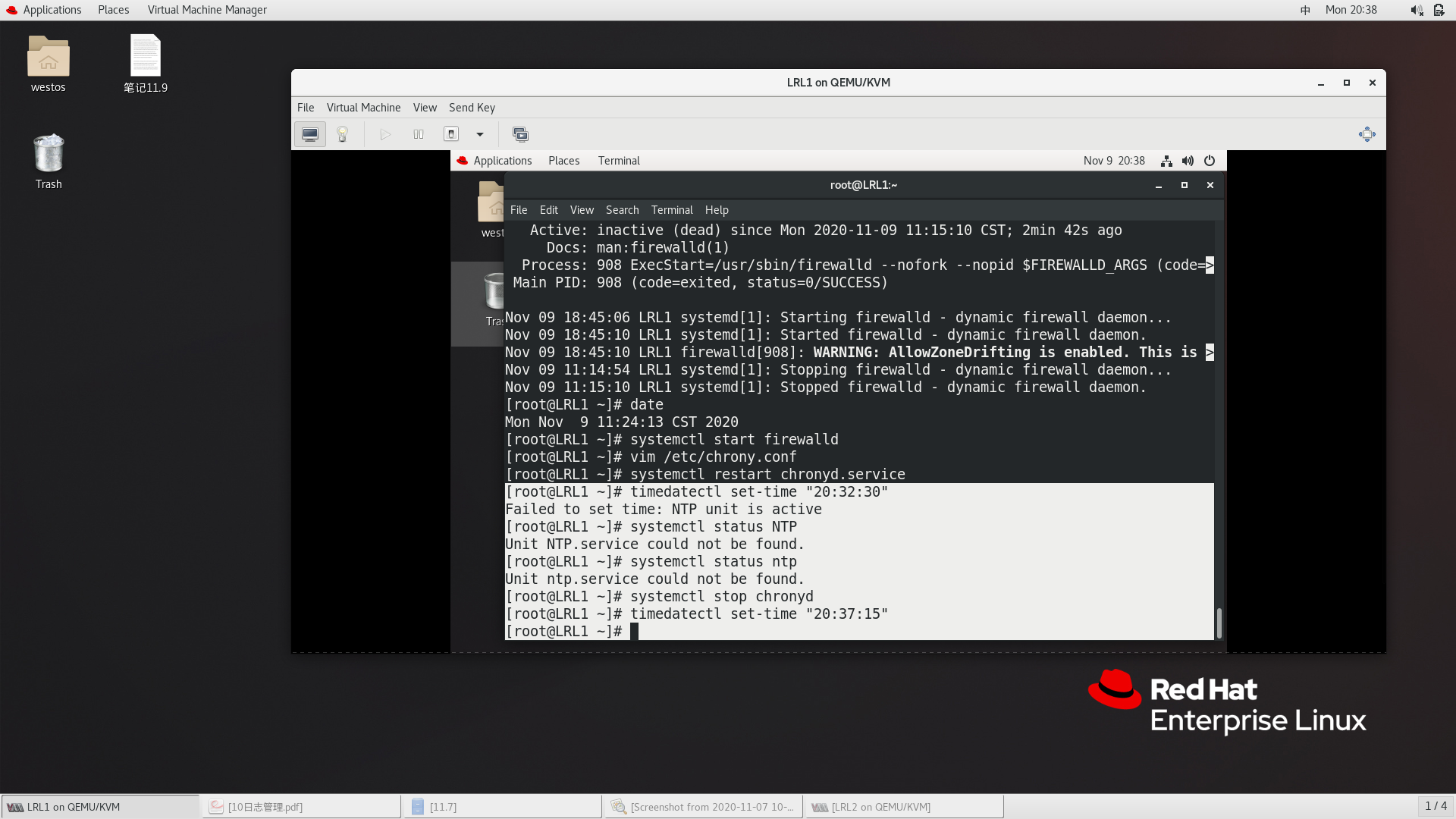Open guest network status icon
This screenshot has width=1456, height=819.
pyautogui.click(x=1166, y=161)
